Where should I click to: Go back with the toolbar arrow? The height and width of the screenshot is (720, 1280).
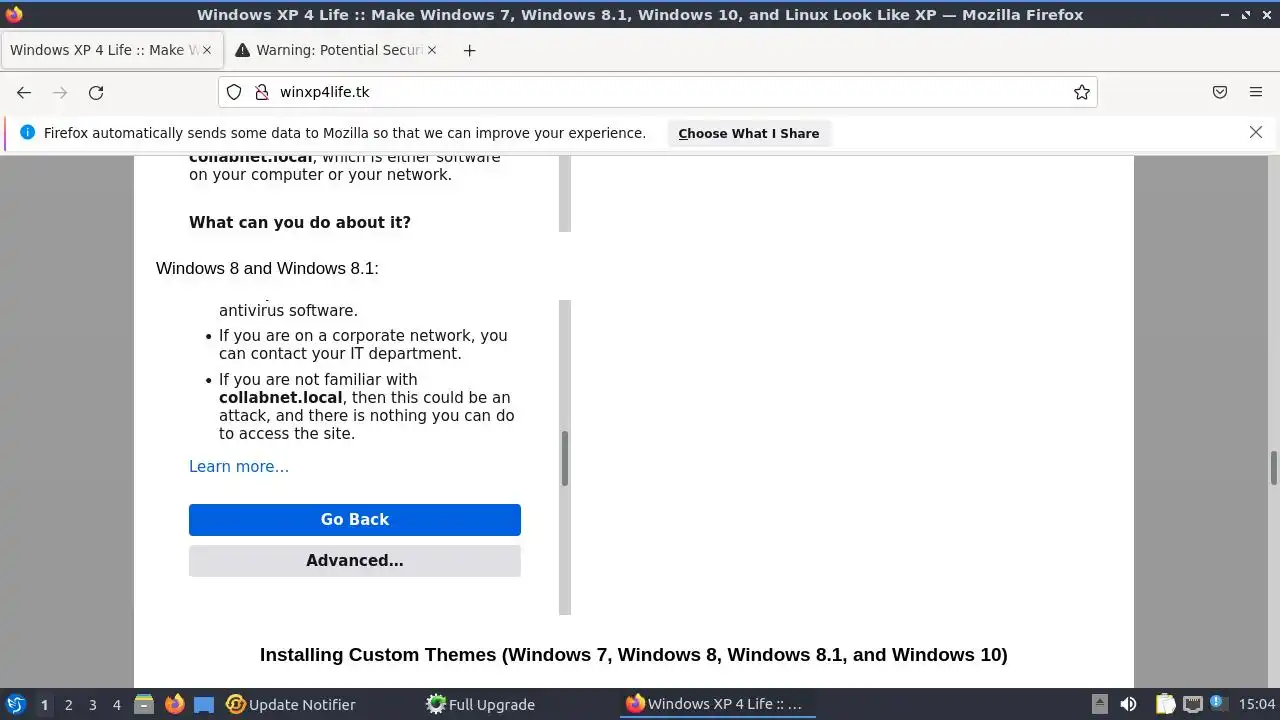coord(24,92)
